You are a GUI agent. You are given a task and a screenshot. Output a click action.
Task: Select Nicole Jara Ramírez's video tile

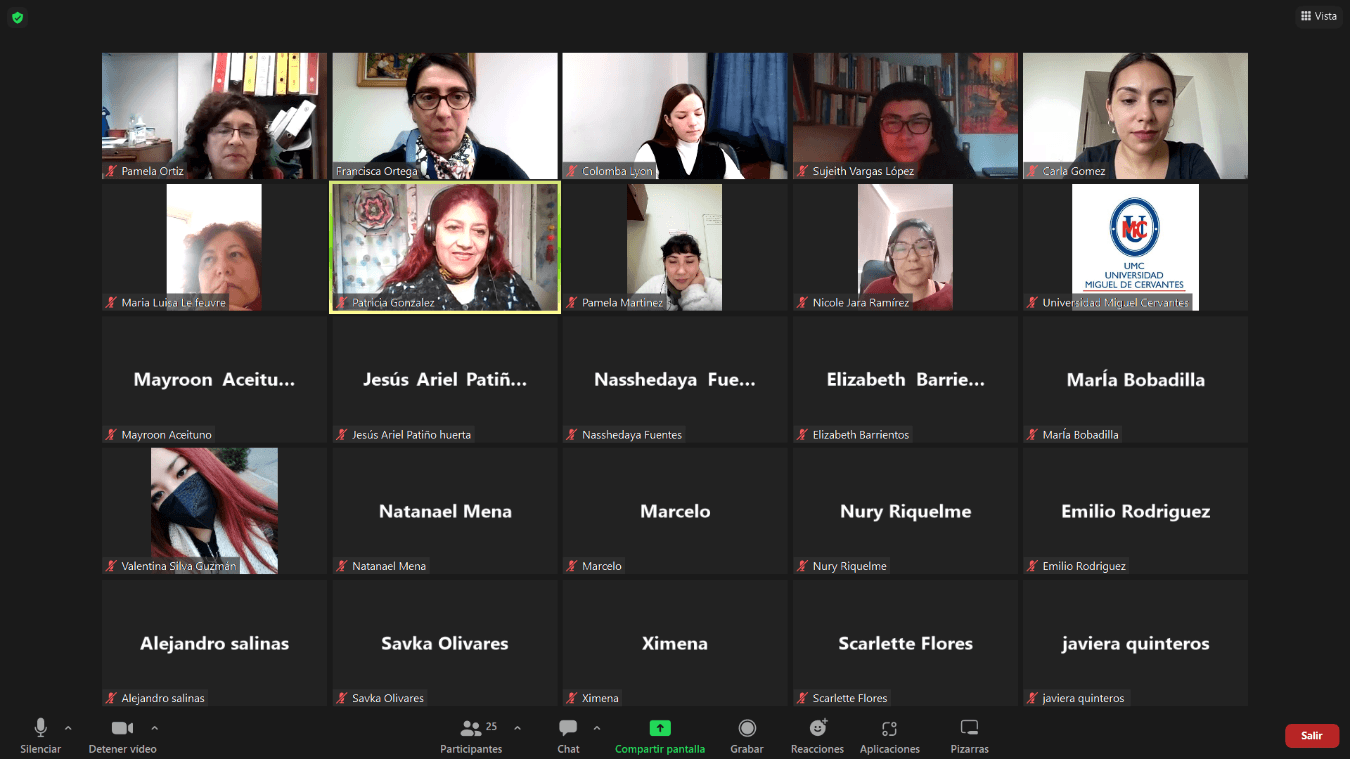pos(905,247)
